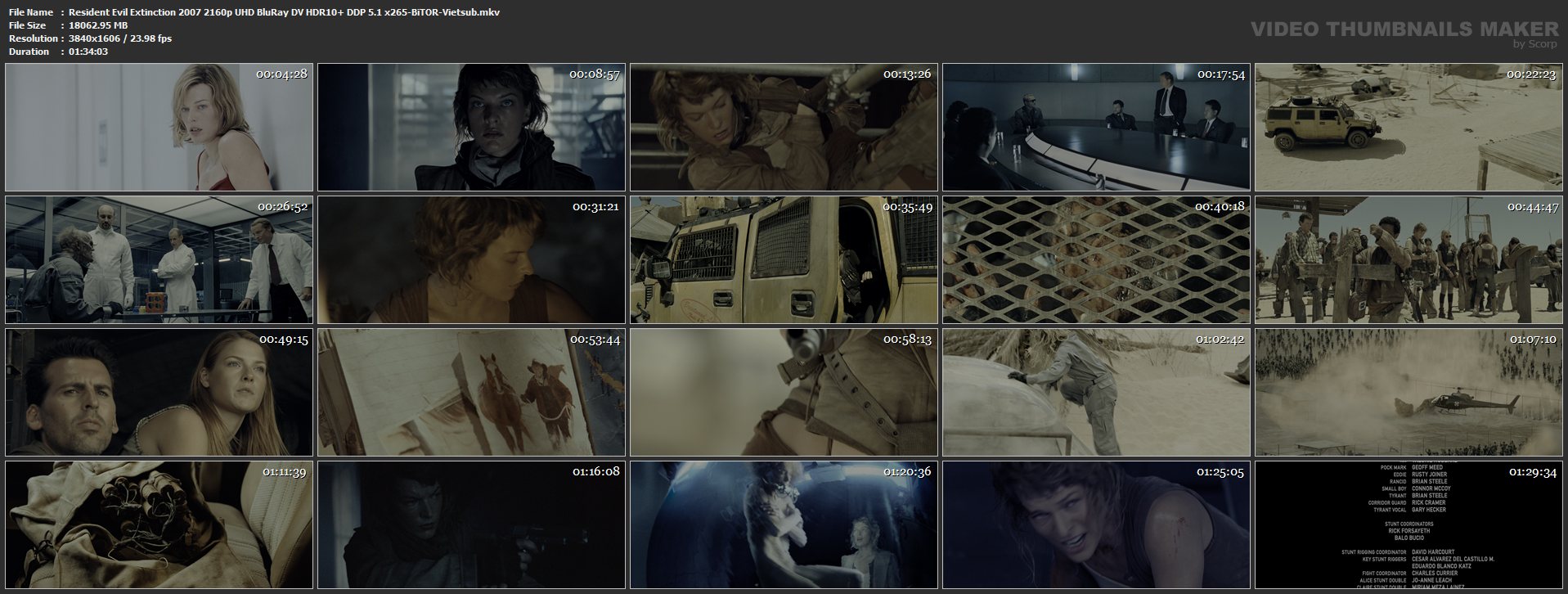Select the file size value 18062.95 MB
This screenshot has width=1568, height=594.
pyautogui.click(x=98, y=25)
